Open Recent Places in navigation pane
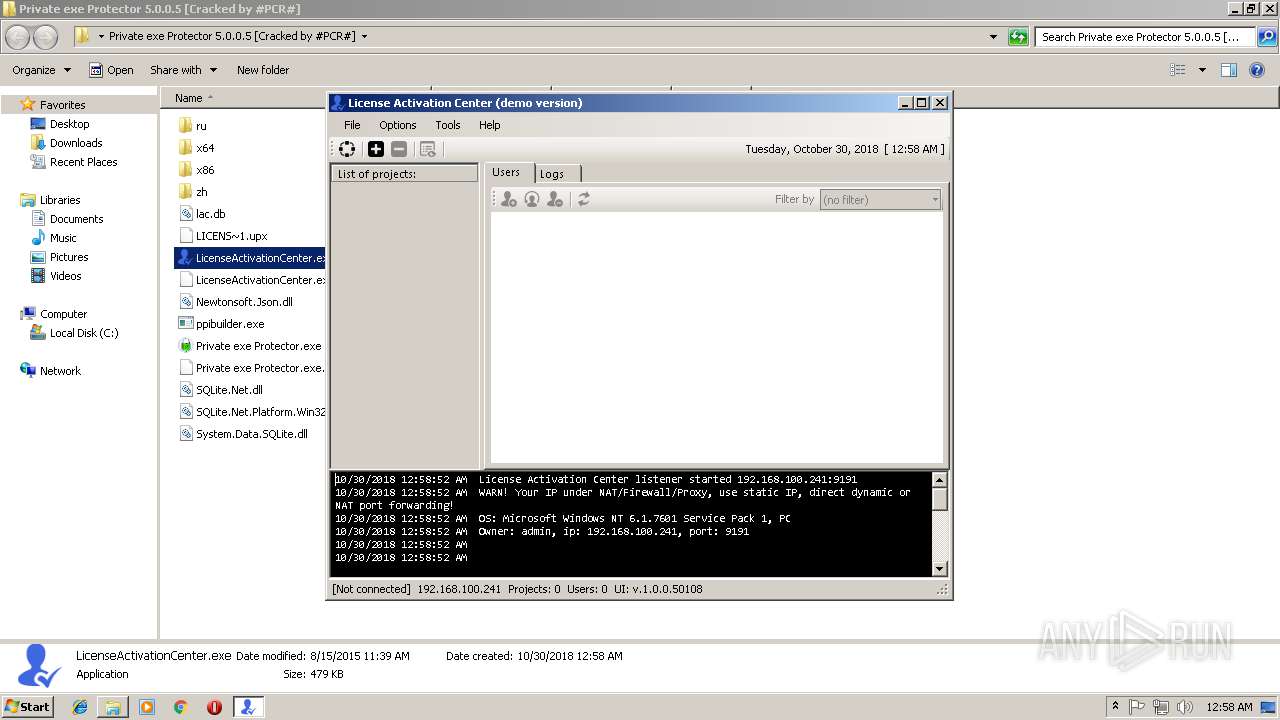 (74, 162)
